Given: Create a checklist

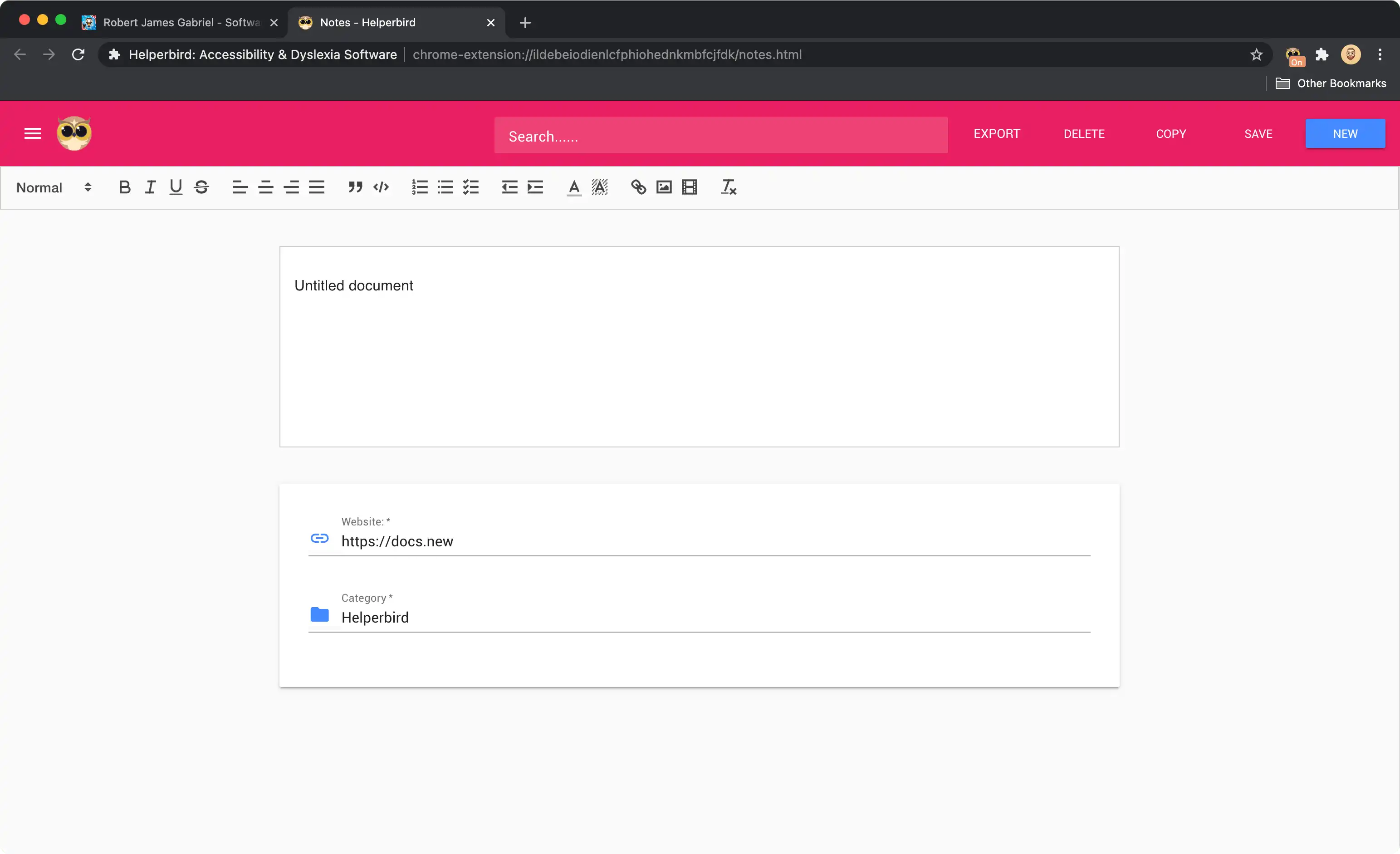Looking at the screenshot, I should coord(470,187).
